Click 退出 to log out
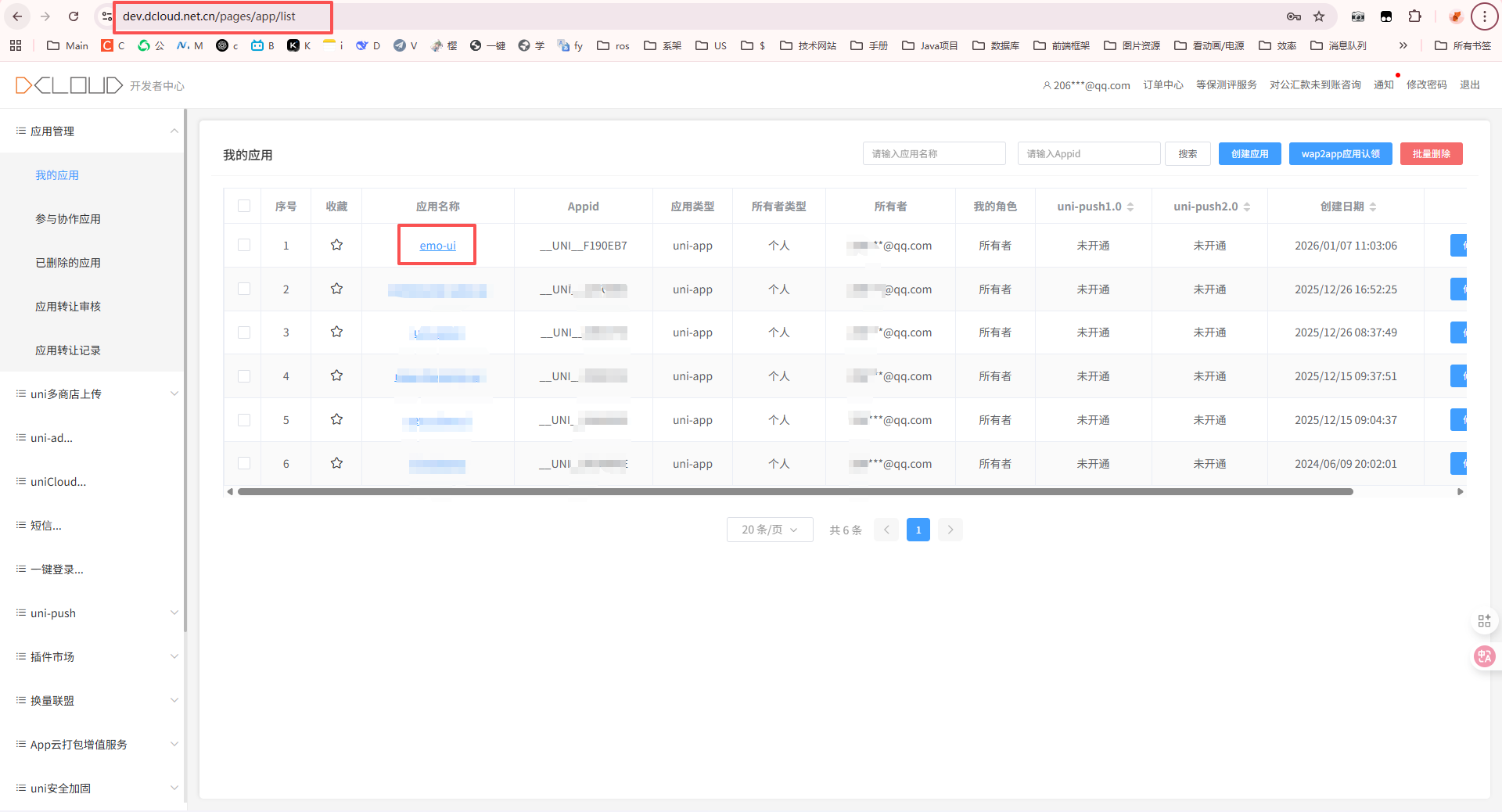This screenshot has height=812, width=1502. pyautogui.click(x=1469, y=84)
